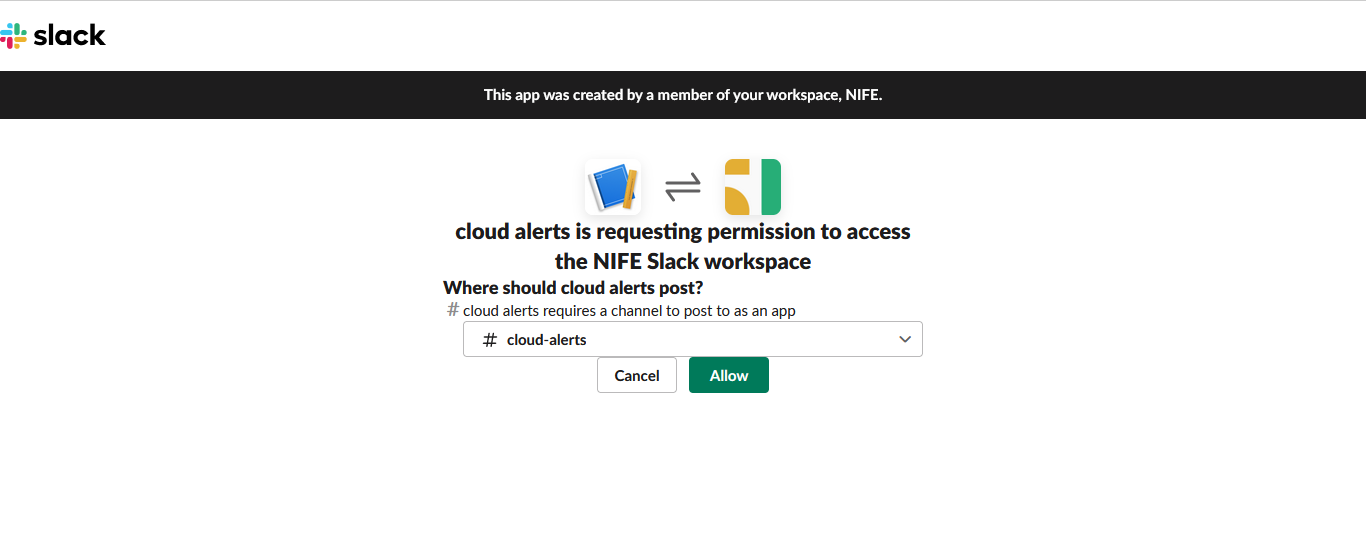
Task: Click the NIFE workspace icon
Action: coord(753,187)
